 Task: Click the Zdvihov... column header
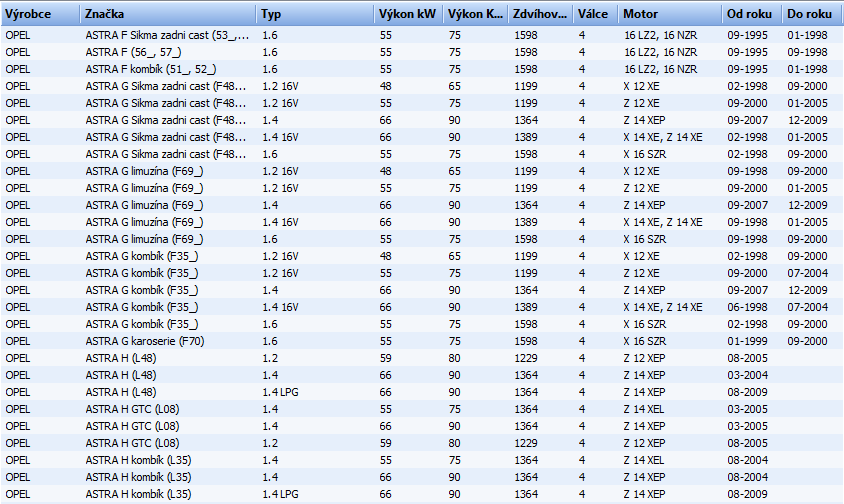click(x=540, y=14)
